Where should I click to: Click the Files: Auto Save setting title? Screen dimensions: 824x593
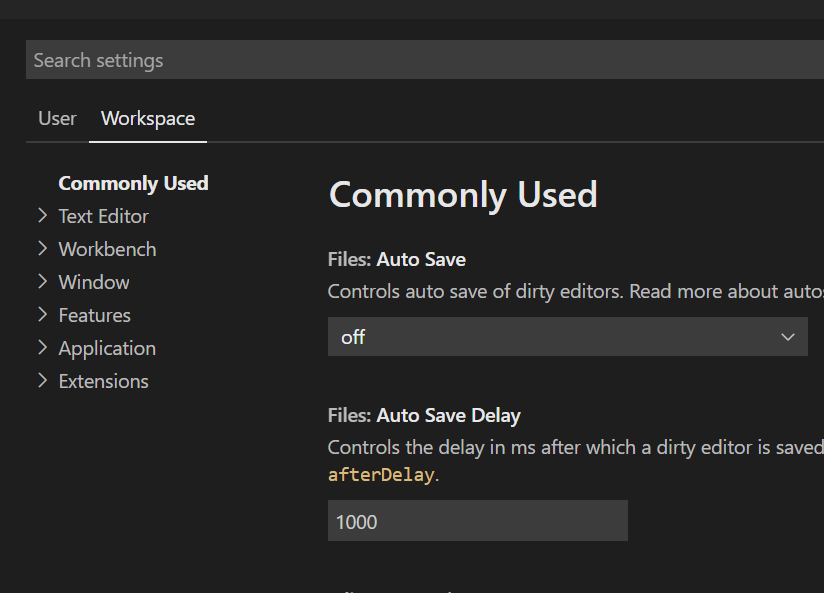click(x=397, y=259)
